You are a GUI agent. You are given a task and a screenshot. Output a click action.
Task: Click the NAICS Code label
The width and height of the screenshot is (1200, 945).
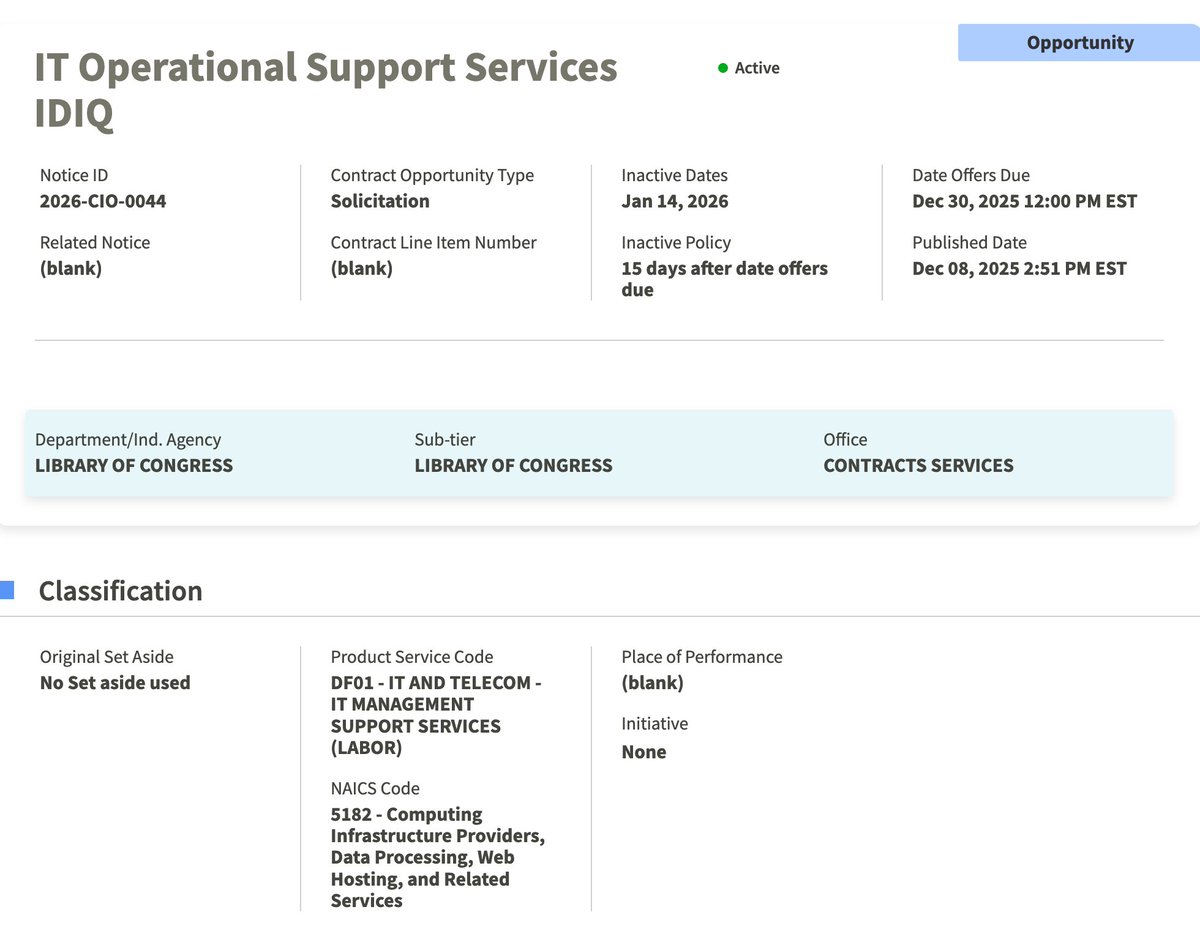point(375,788)
